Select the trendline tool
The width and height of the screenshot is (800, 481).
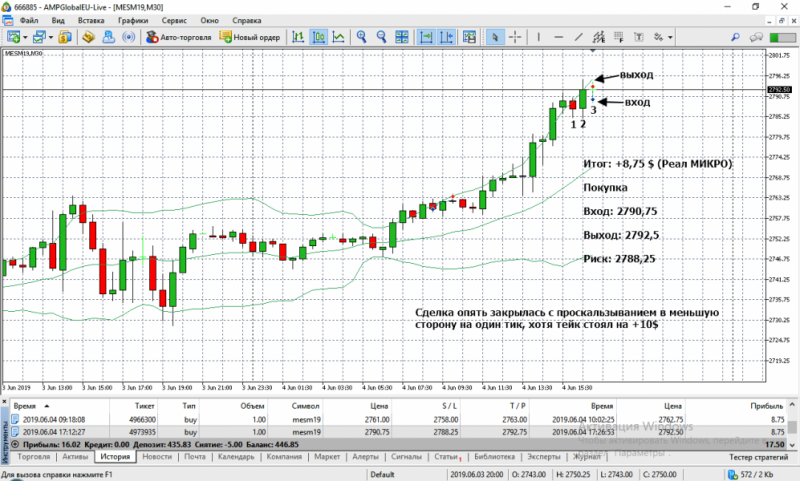tap(579, 37)
